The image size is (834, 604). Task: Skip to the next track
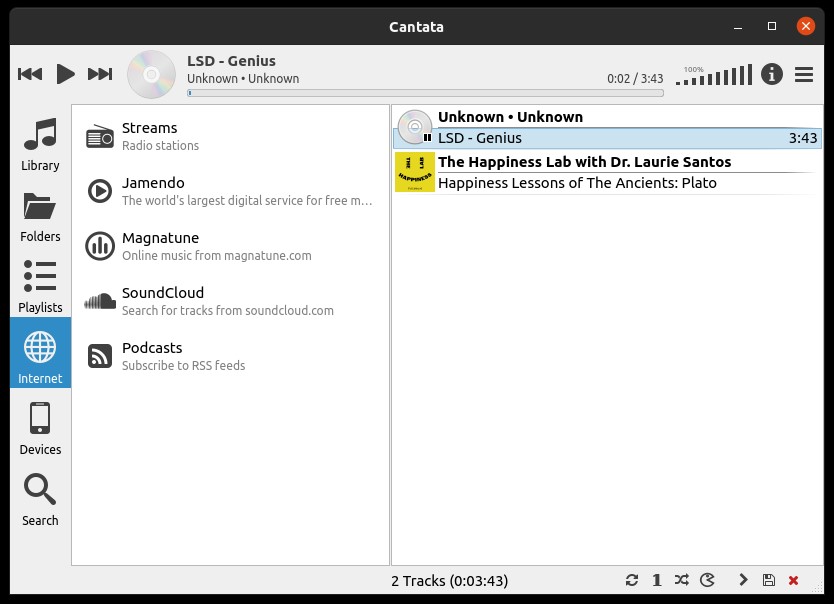click(x=100, y=74)
